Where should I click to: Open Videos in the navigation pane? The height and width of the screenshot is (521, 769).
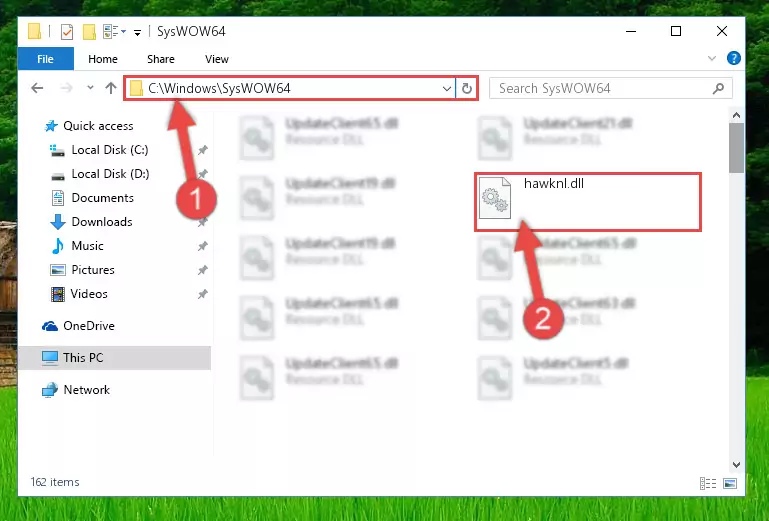pyautogui.click(x=89, y=294)
